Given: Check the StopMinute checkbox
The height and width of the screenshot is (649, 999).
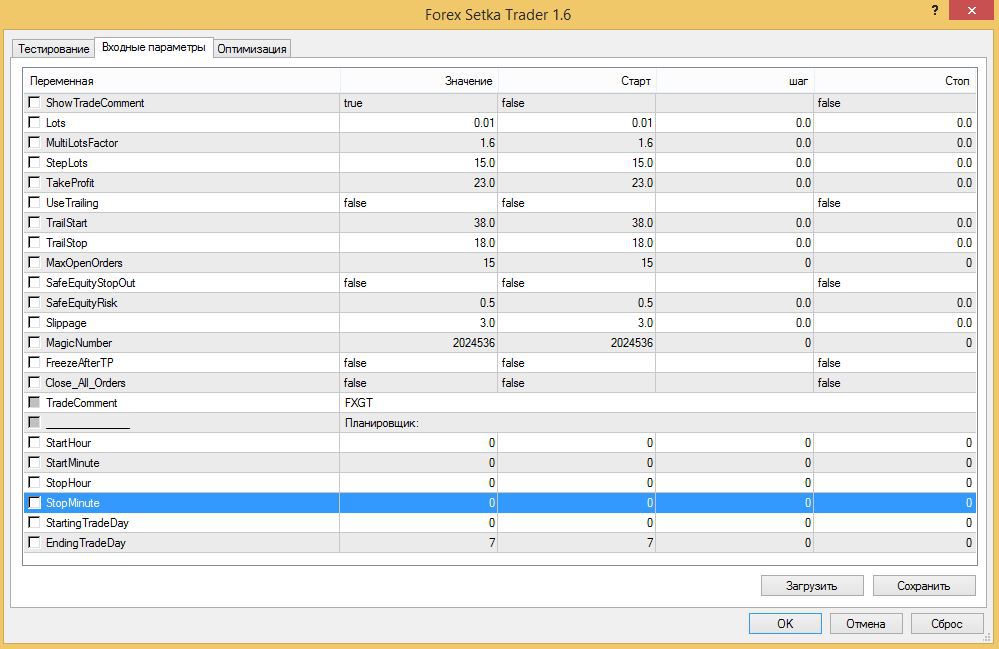Looking at the screenshot, I should tap(34, 502).
